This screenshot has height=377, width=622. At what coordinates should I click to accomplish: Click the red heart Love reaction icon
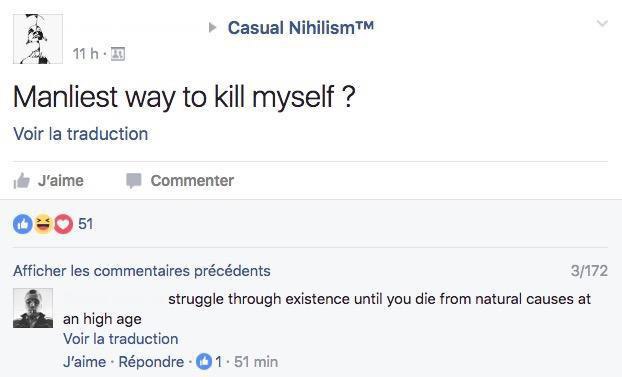coord(63,224)
